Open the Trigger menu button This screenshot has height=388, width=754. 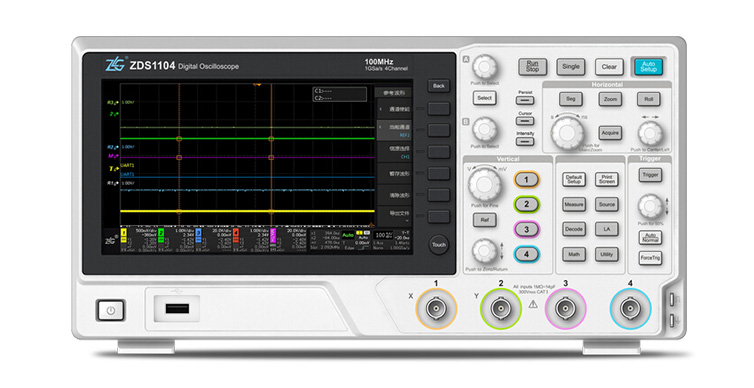tap(650, 175)
